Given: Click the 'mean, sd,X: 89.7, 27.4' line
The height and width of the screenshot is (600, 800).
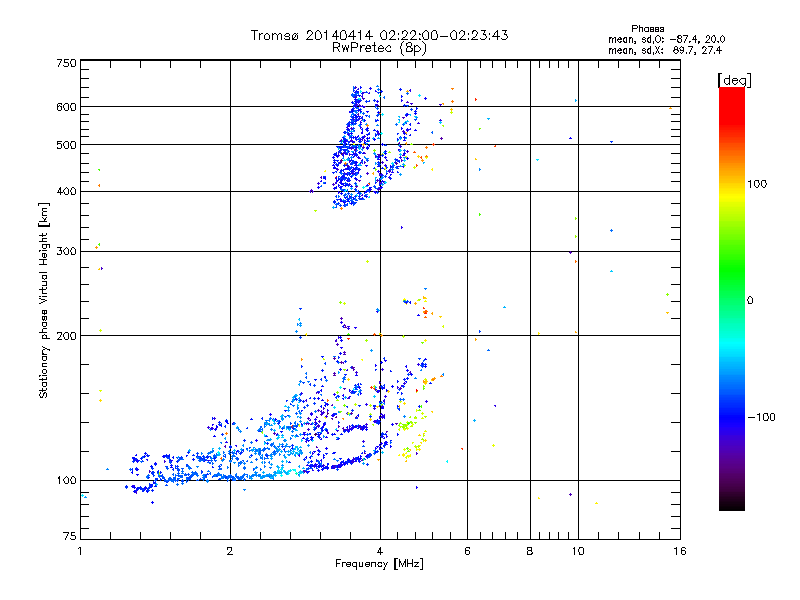Looking at the screenshot, I should coord(665,50).
